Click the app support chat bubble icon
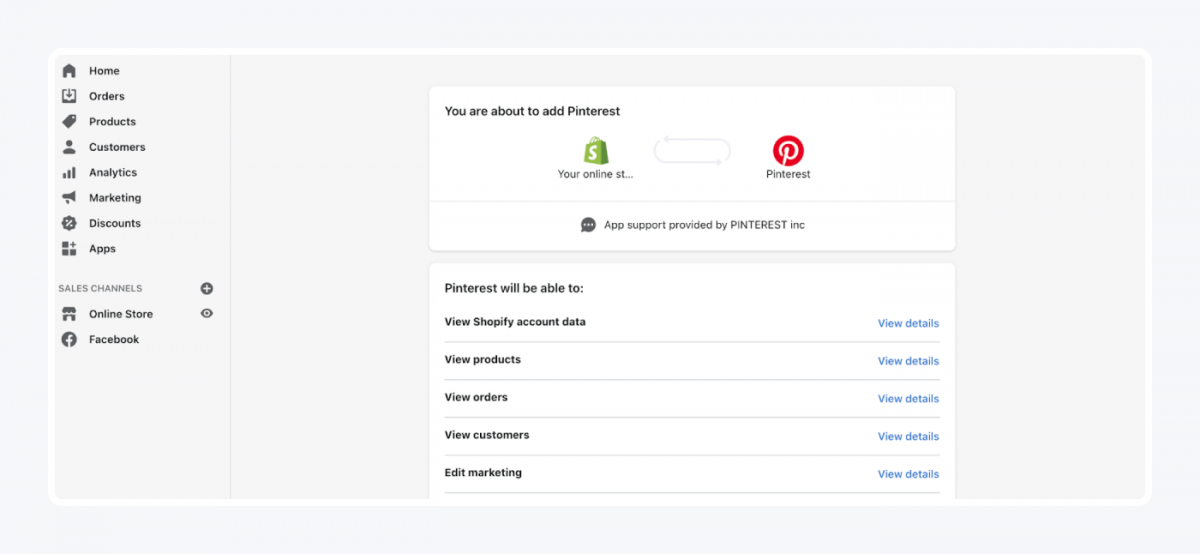The width and height of the screenshot is (1200, 554). (x=588, y=225)
